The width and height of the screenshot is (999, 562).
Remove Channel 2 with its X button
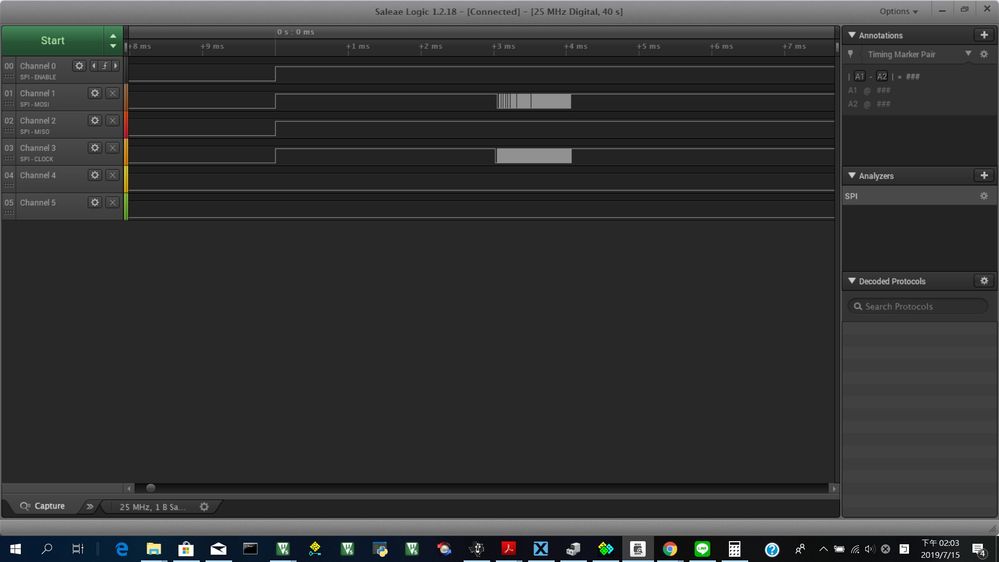coord(112,120)
